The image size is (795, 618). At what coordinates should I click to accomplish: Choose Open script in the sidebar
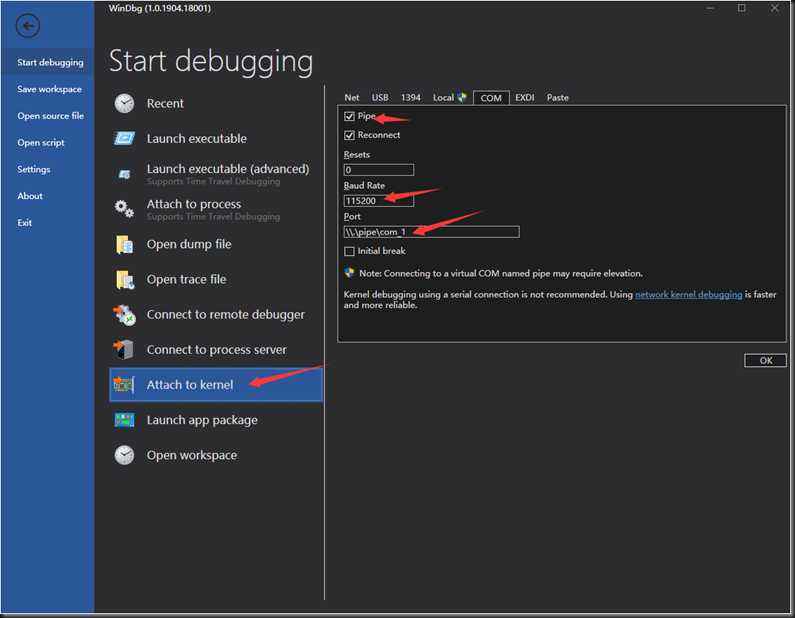pyautogui.click(x=41, y=143)
